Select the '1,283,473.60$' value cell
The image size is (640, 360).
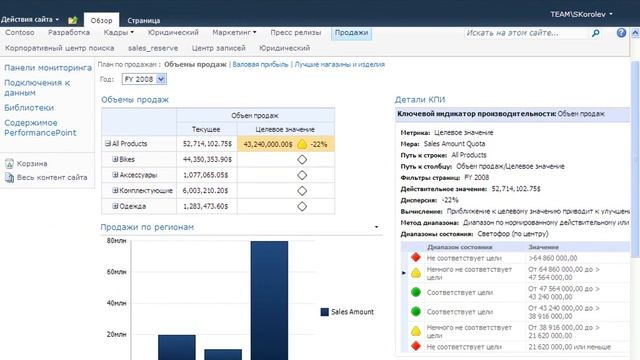coord(207,207)
